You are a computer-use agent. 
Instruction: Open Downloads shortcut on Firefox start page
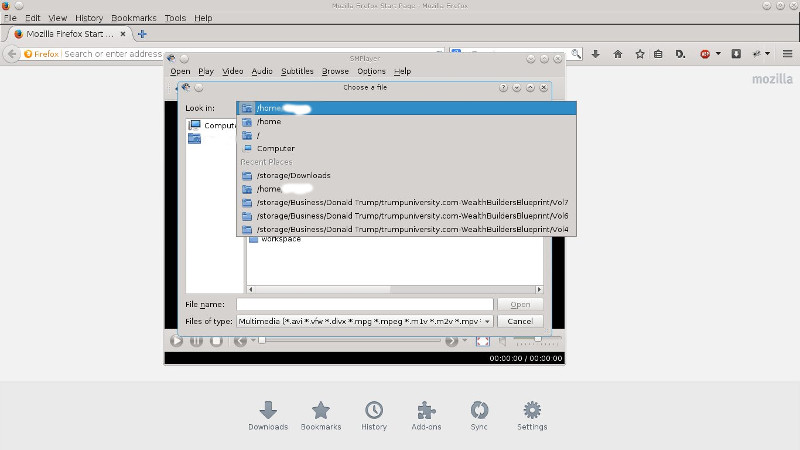pyautogui.click(x=268, y=415)
